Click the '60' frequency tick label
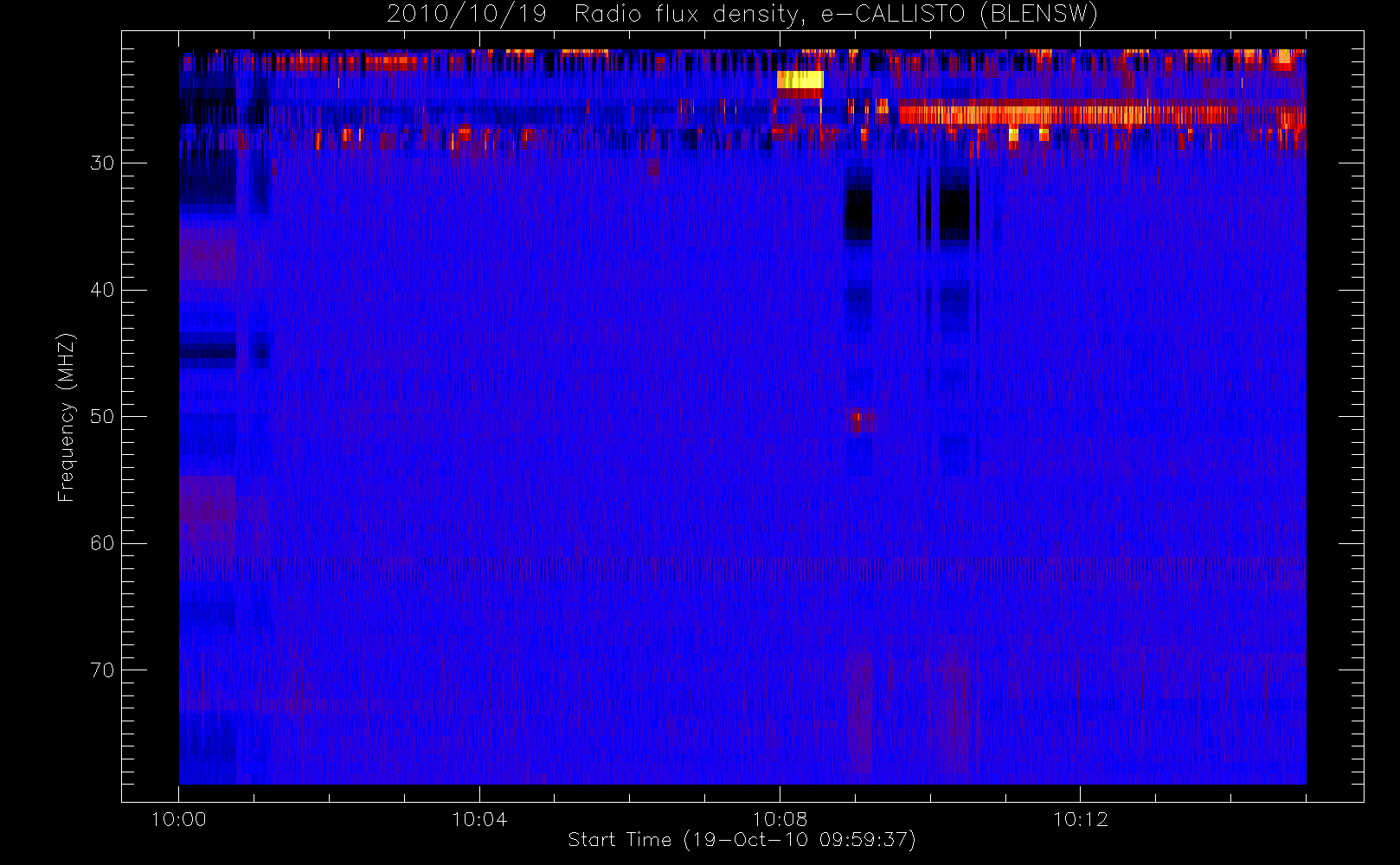 [x=102, y=543]
